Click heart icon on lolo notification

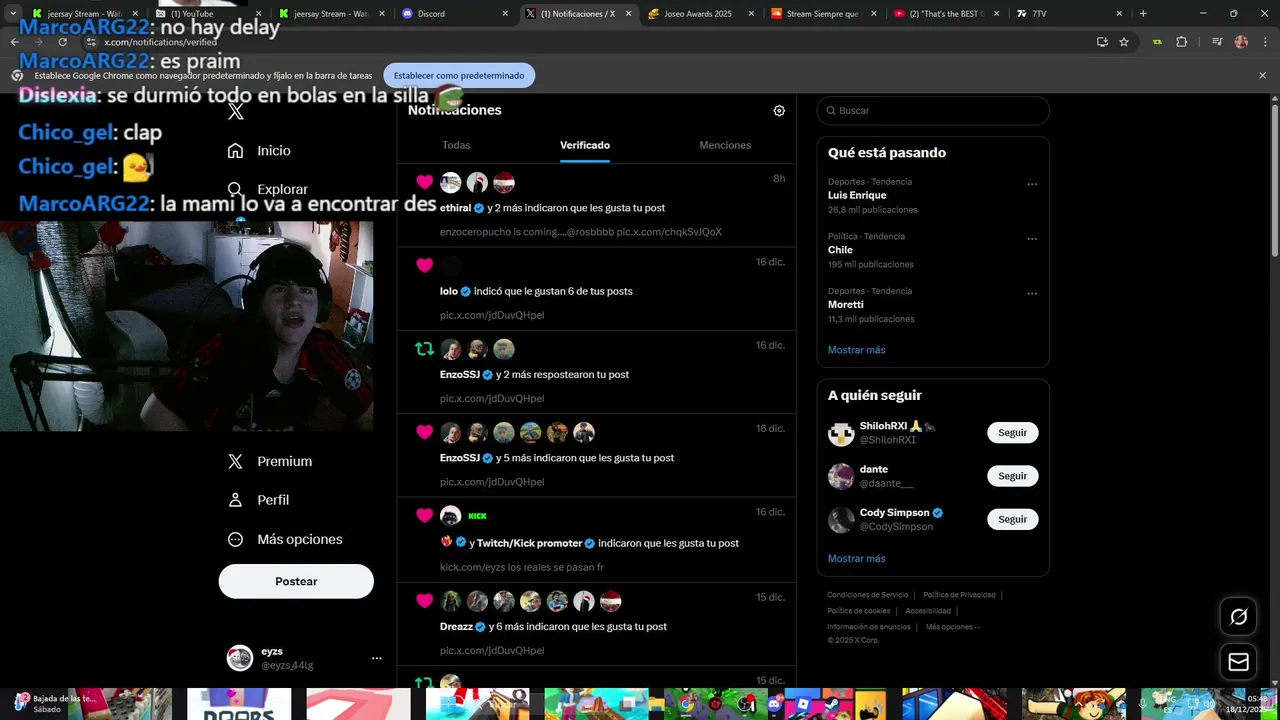point(425,265)
